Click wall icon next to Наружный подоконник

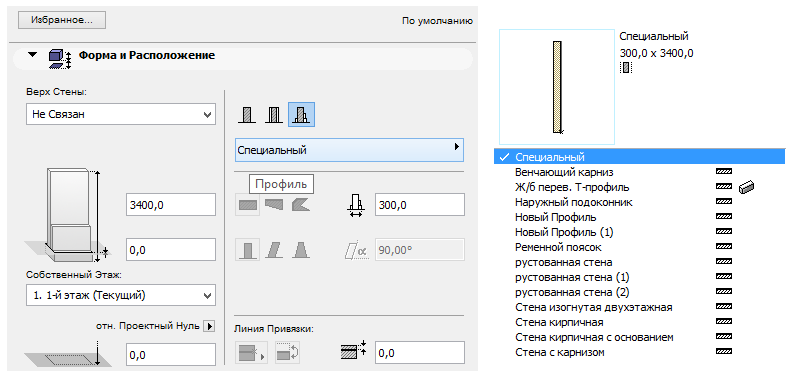point(724,202)
